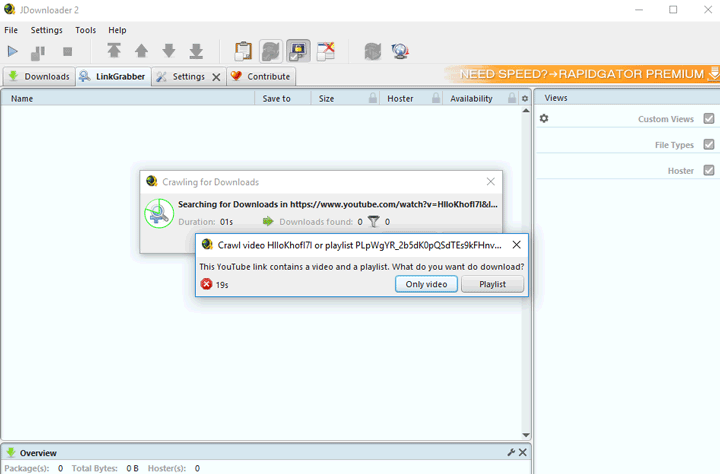Switch to the LinkGrabber tab
Image resolution: width=720 pixels, height=474 pixels.
113,76
